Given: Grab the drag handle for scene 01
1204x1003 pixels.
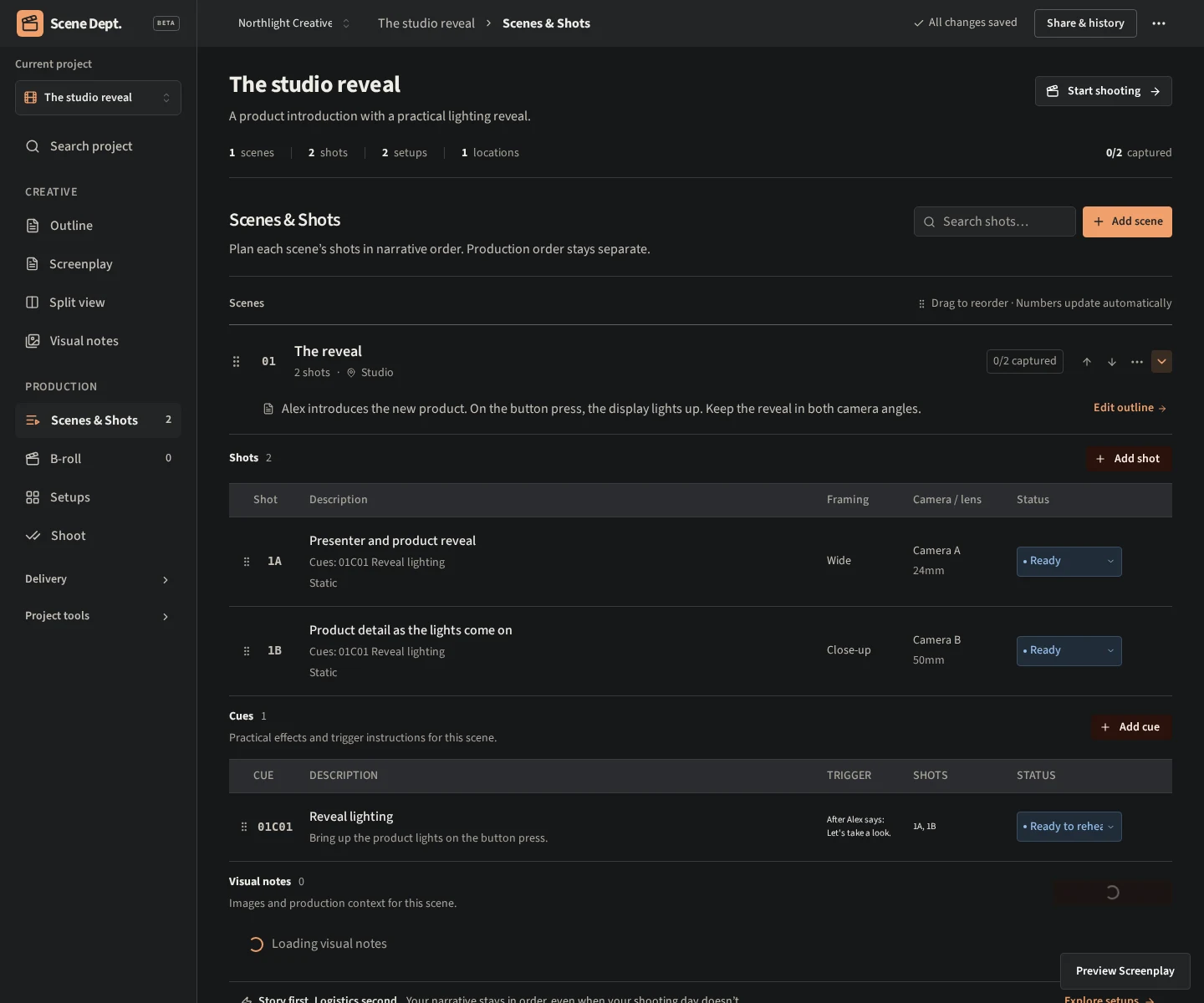Looking at the screenshot, I should point(236,362).
